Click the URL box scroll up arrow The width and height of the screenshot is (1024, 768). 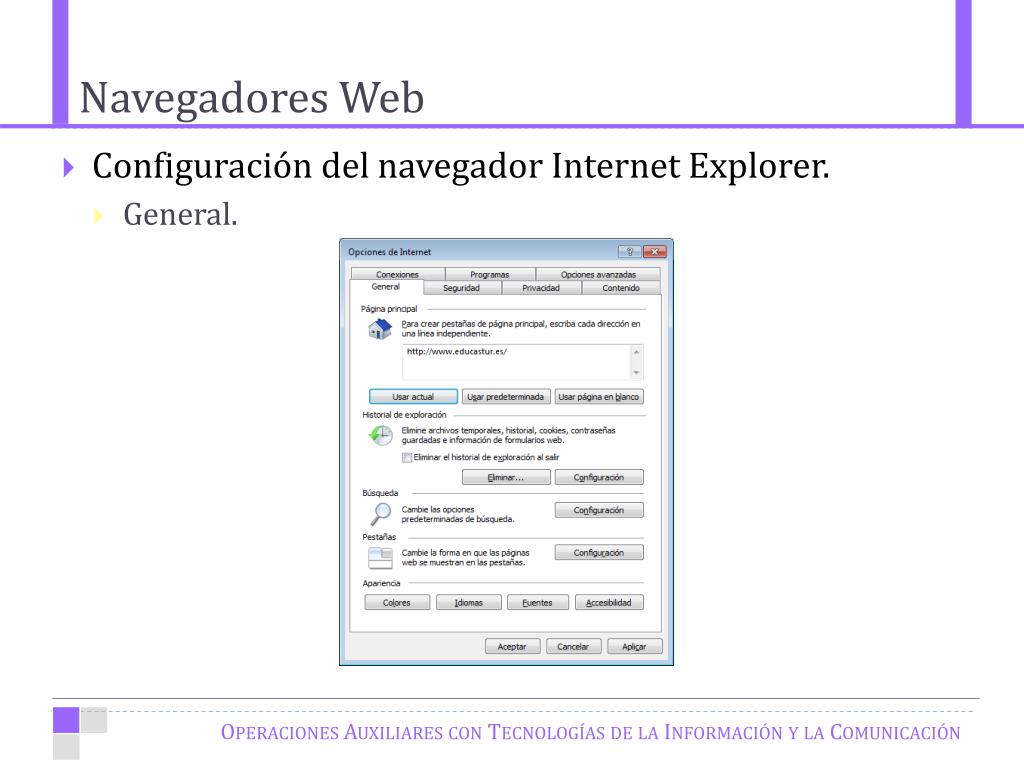[636, 352]
